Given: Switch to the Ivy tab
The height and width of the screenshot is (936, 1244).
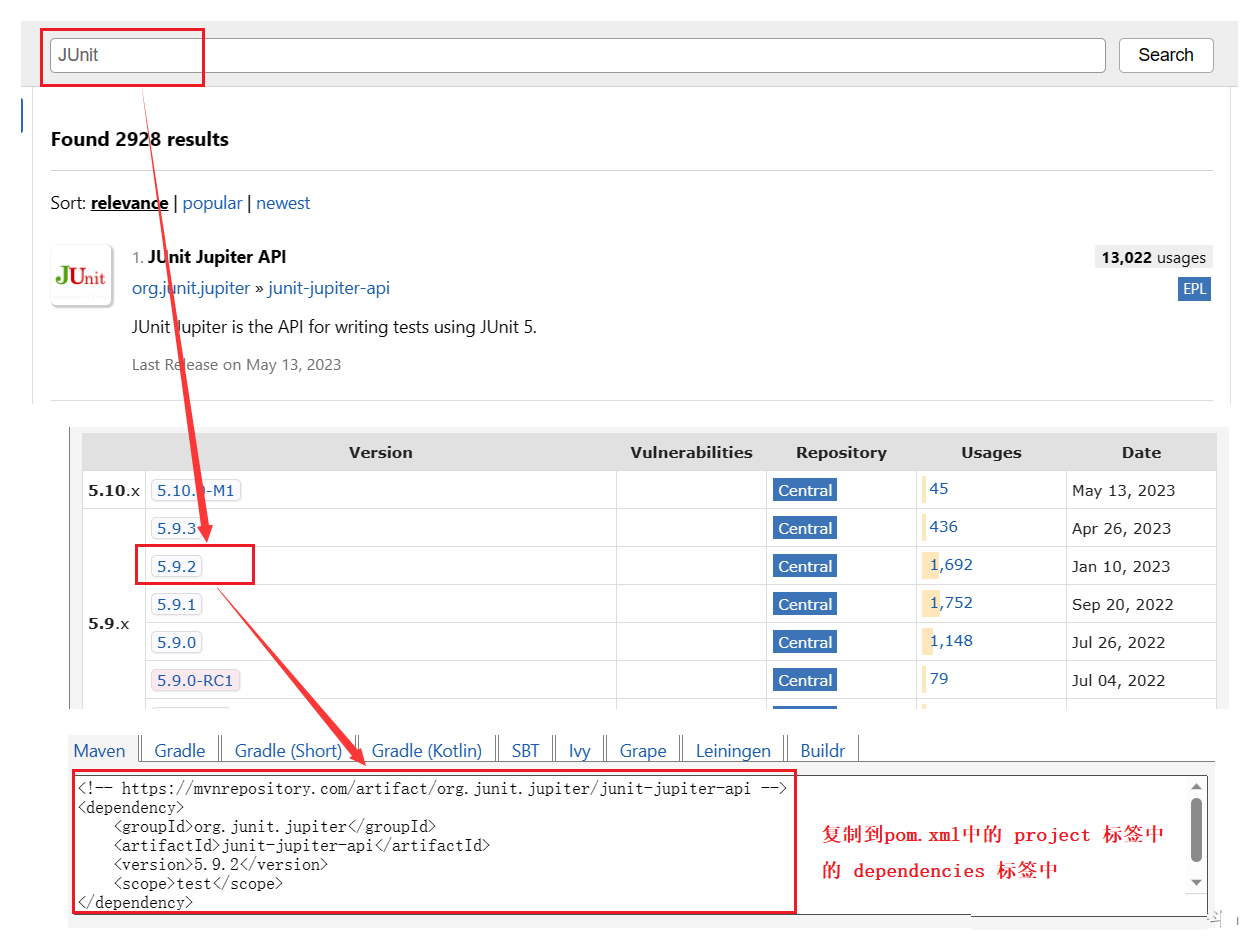Looking at the screenshot, I should [x=580, y=750].
